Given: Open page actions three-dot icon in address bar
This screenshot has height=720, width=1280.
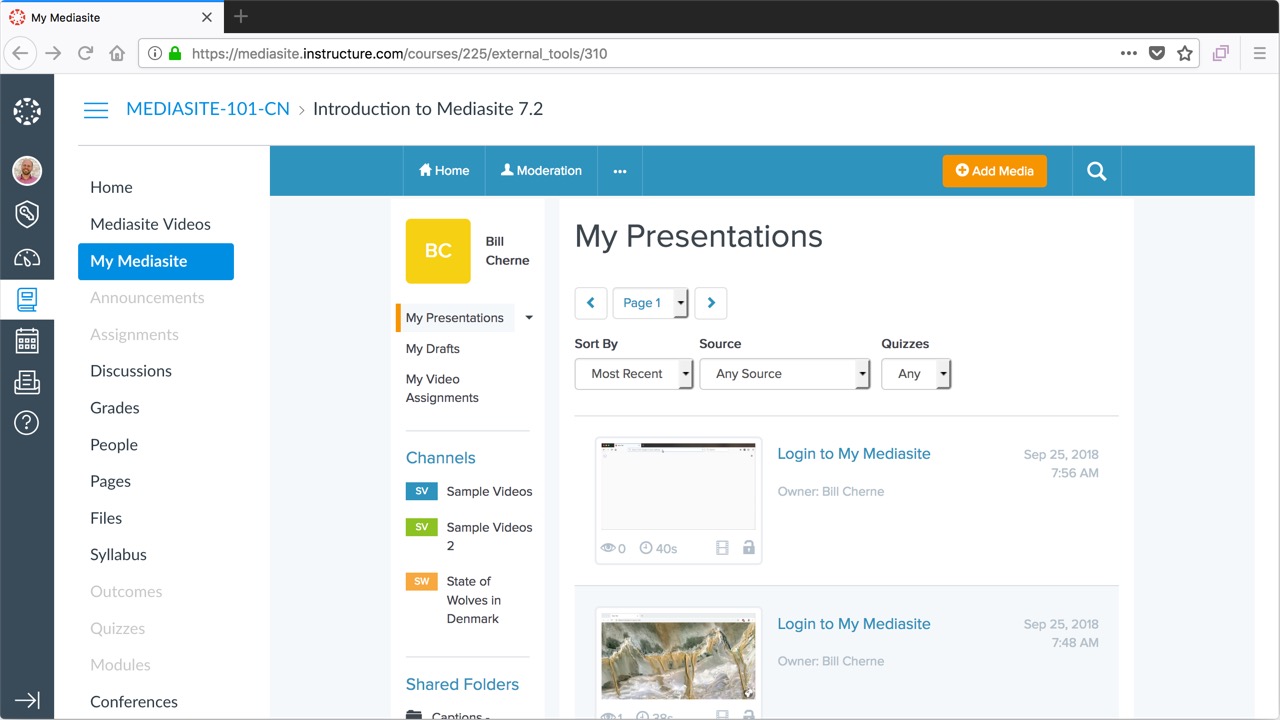Looking at the screenshot, I should click(x=1129, y=53).
